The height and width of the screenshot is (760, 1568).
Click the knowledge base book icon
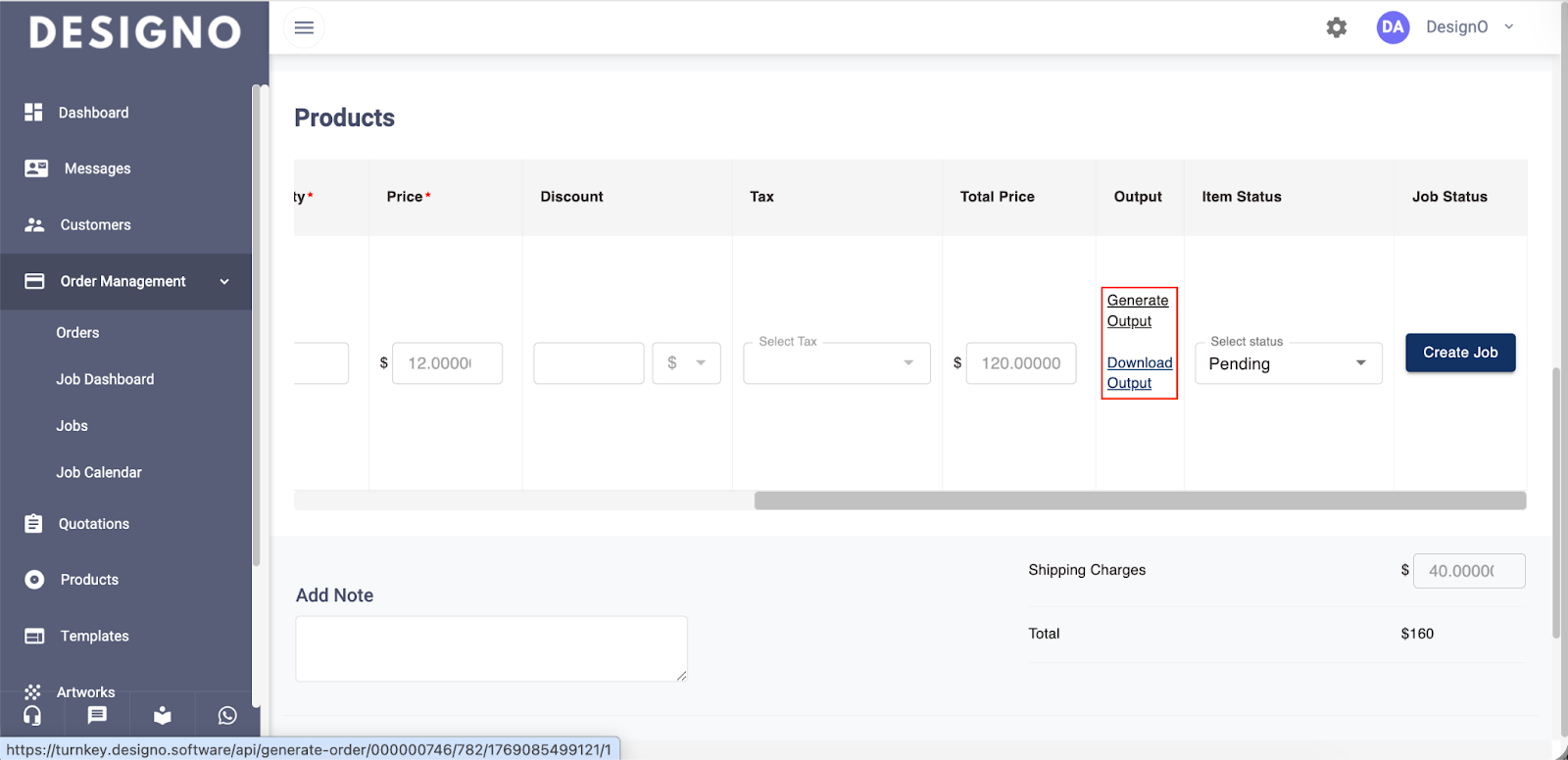pos(163,716)
